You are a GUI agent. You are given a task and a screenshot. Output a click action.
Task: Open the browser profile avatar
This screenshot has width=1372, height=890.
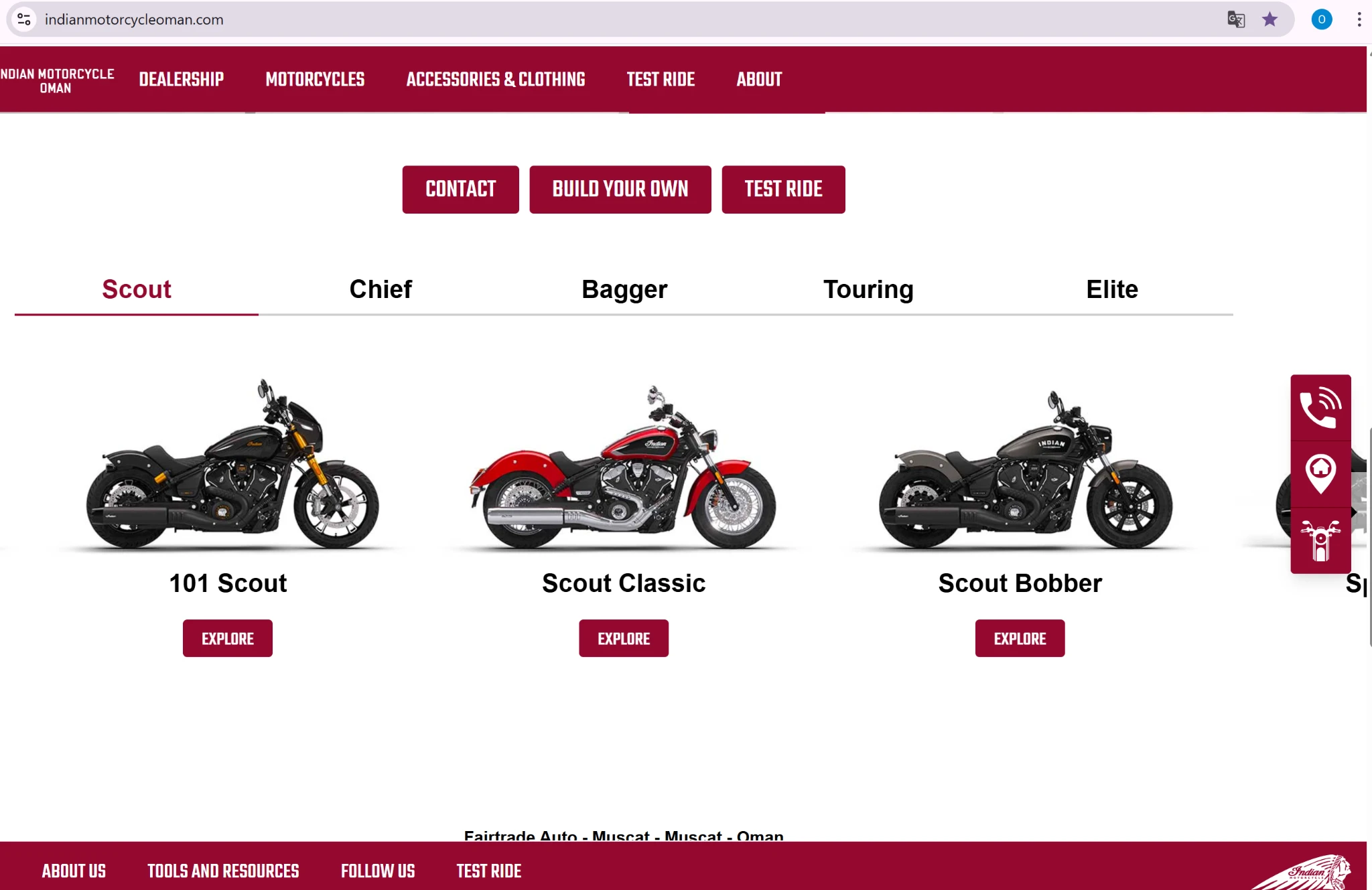[1321, 19]
